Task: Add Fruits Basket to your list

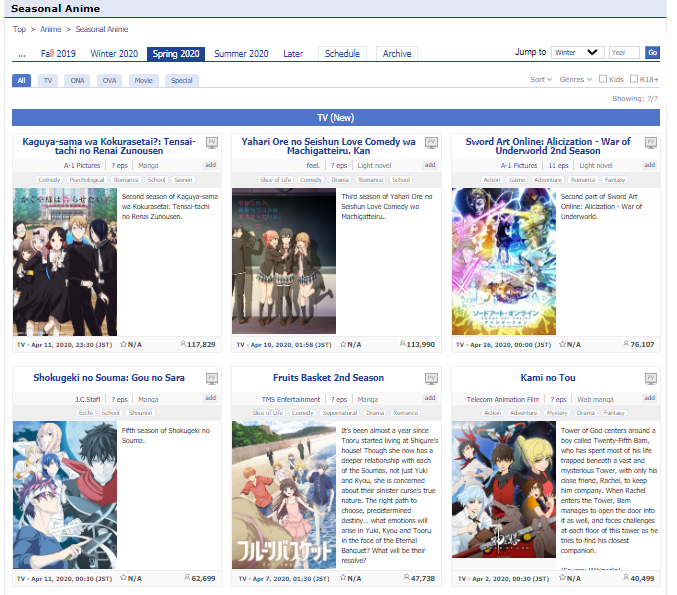Action: [430, 398]
